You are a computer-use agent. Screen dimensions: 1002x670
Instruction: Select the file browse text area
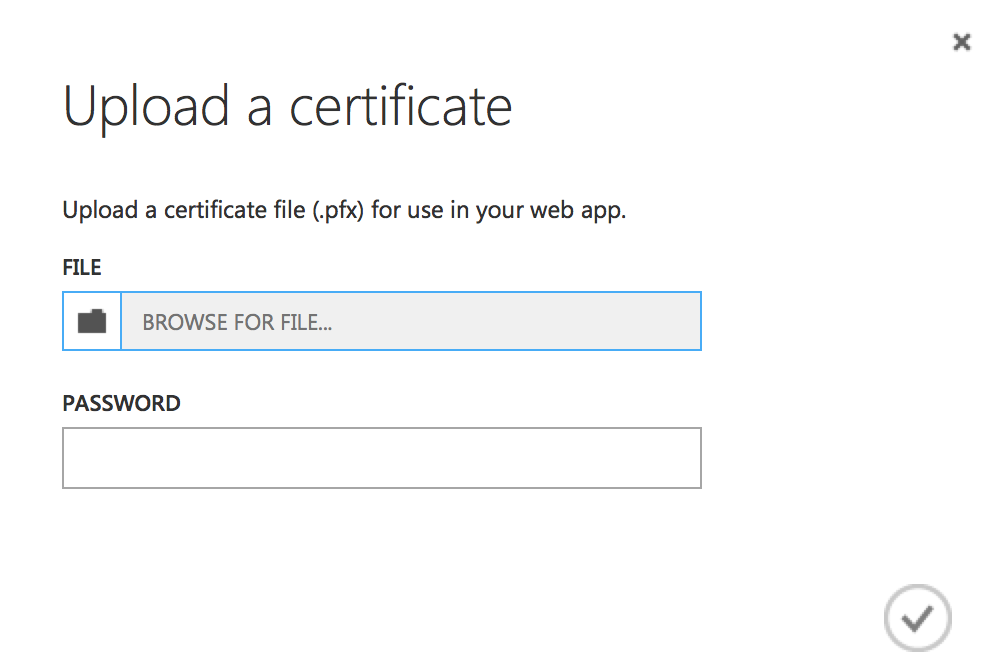pos(410,321)
